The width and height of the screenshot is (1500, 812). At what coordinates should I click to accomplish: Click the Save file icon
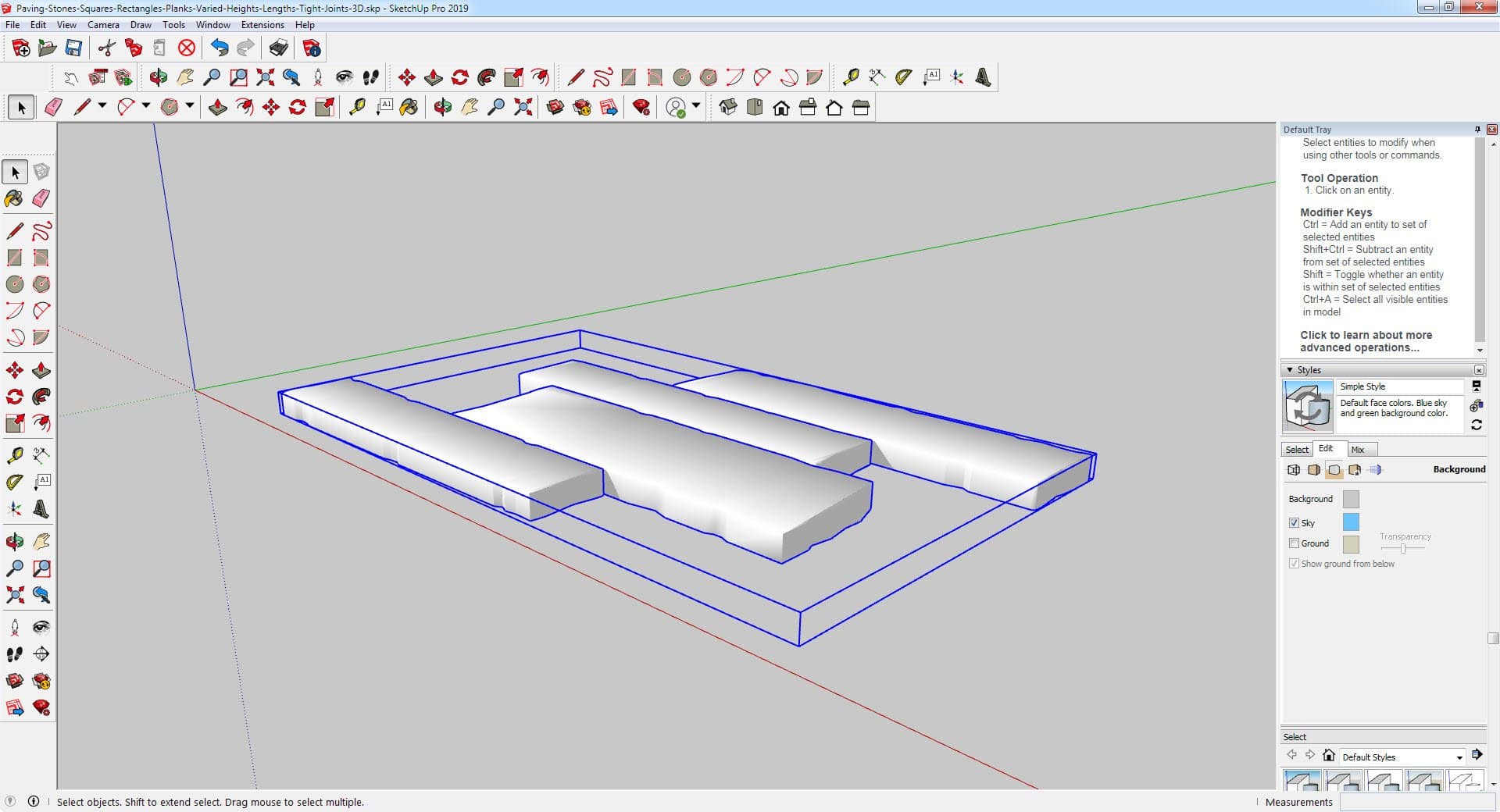73,48
